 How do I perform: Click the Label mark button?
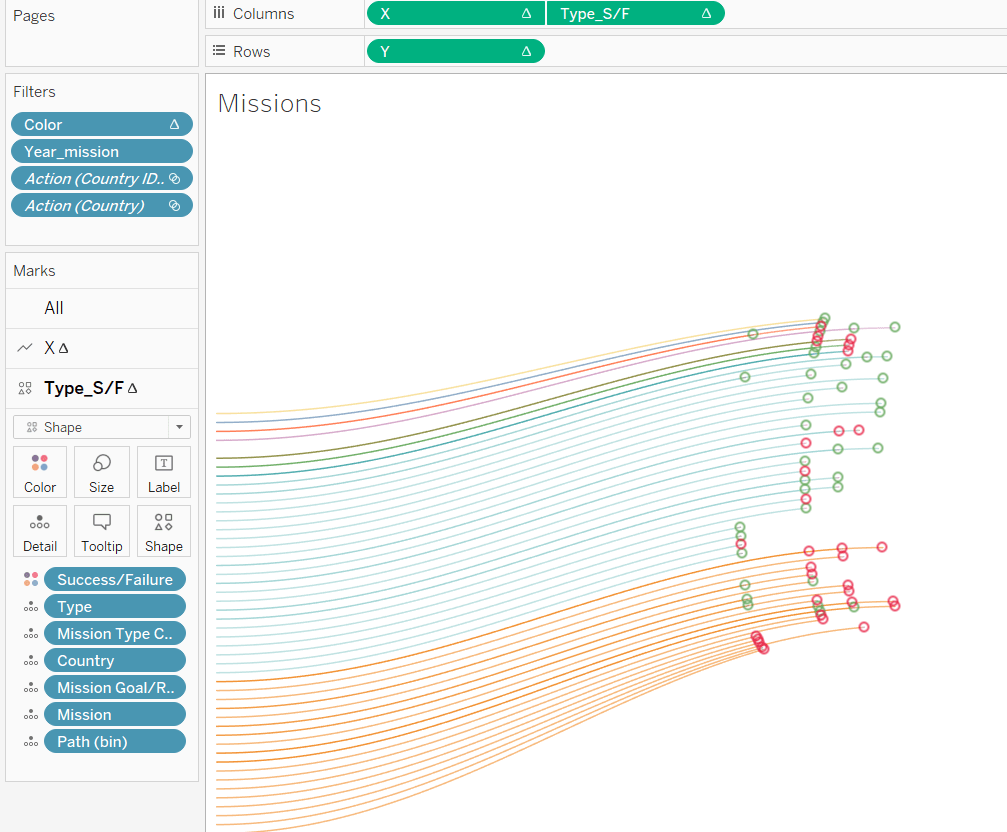(x=163, y=472)
